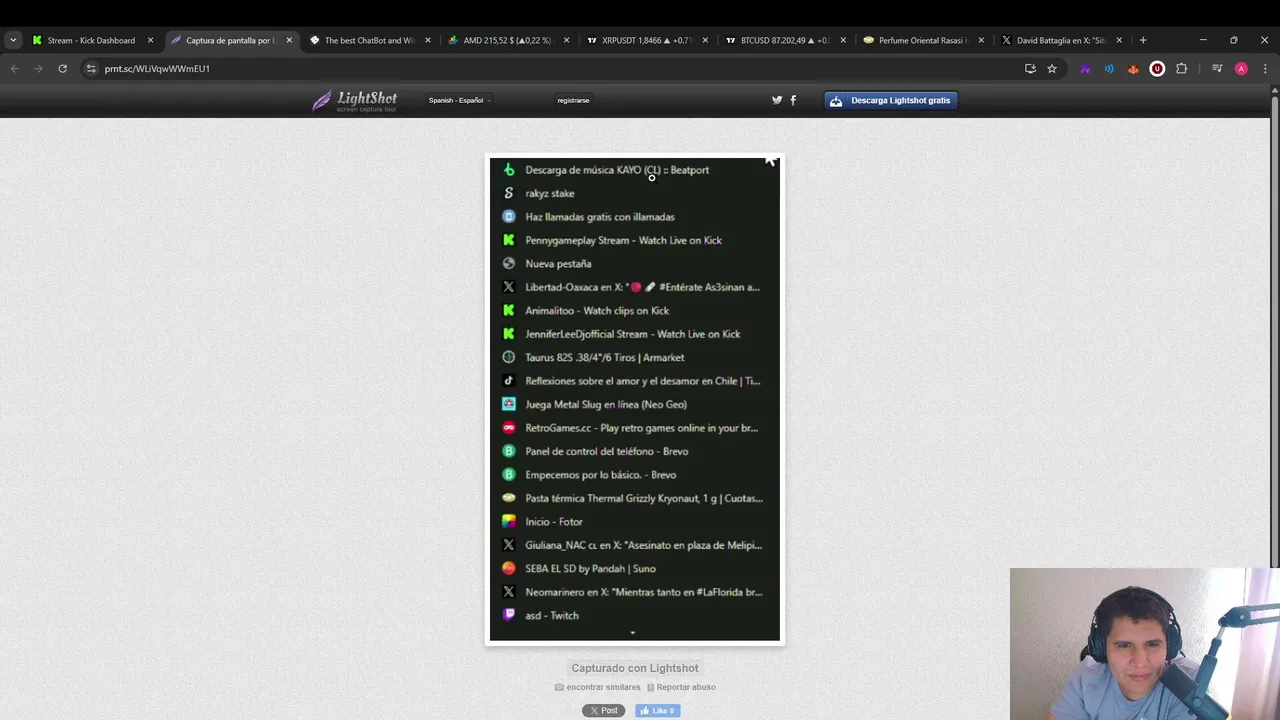
Task: Close the Stream - Kick Dashboard tab
Action: [x=150, y=40]
